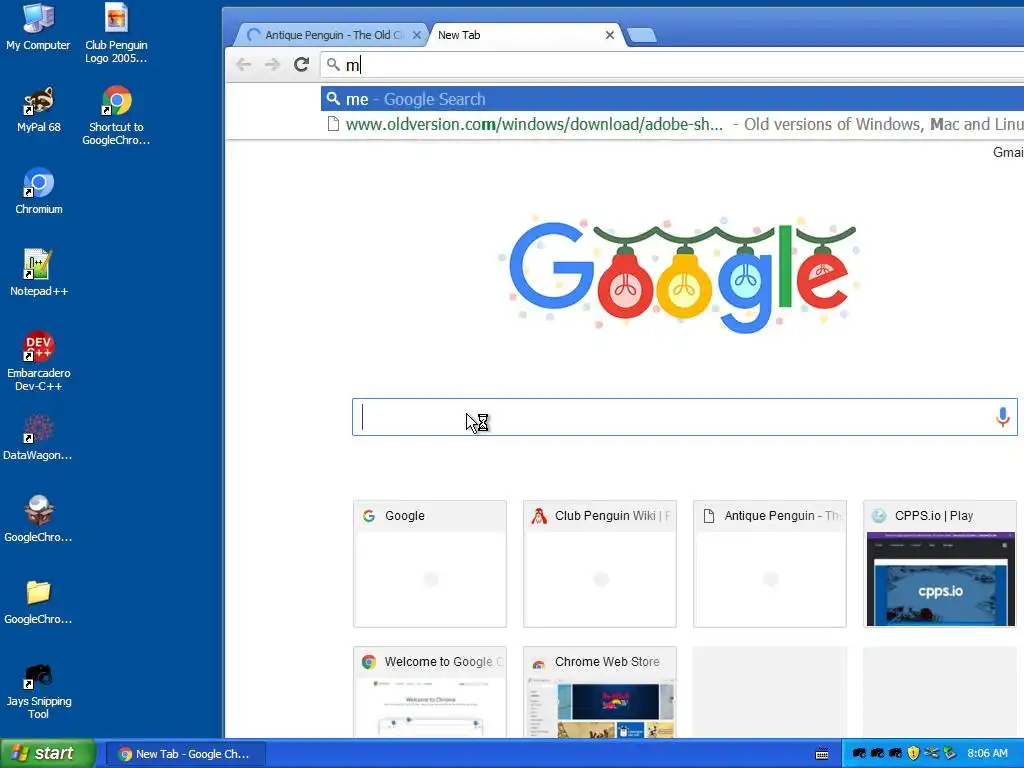Open Welcome to Google Chrome tile
Image resolution: width=1024 pixels, height=768 pixels.
click(x=430, y=692)
